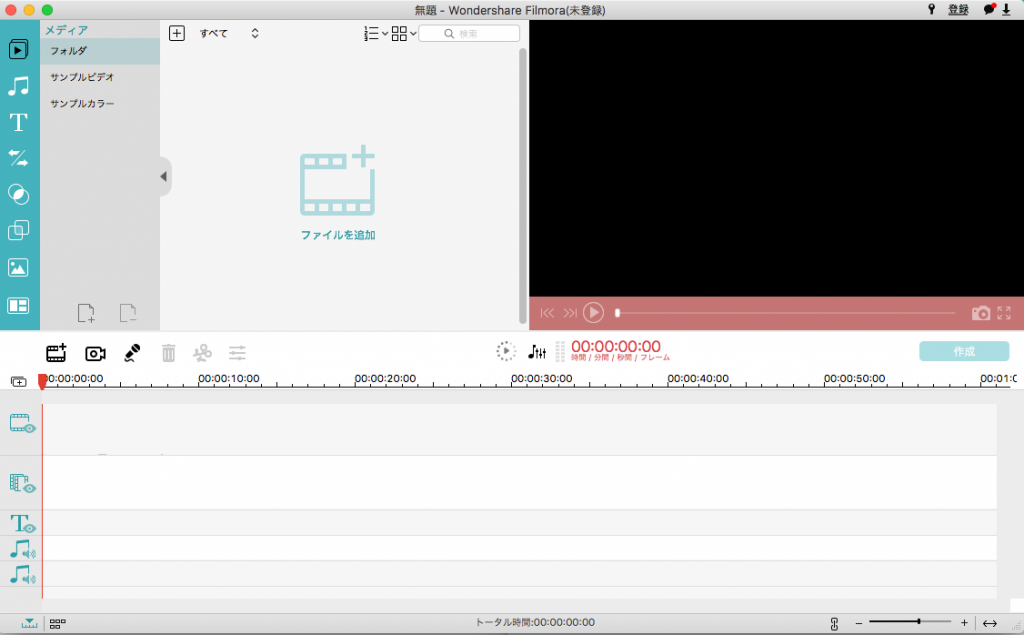Screen dimensions: 1024x635
Task: Select サンプルビデオ in media list
Action: [82, 77]
